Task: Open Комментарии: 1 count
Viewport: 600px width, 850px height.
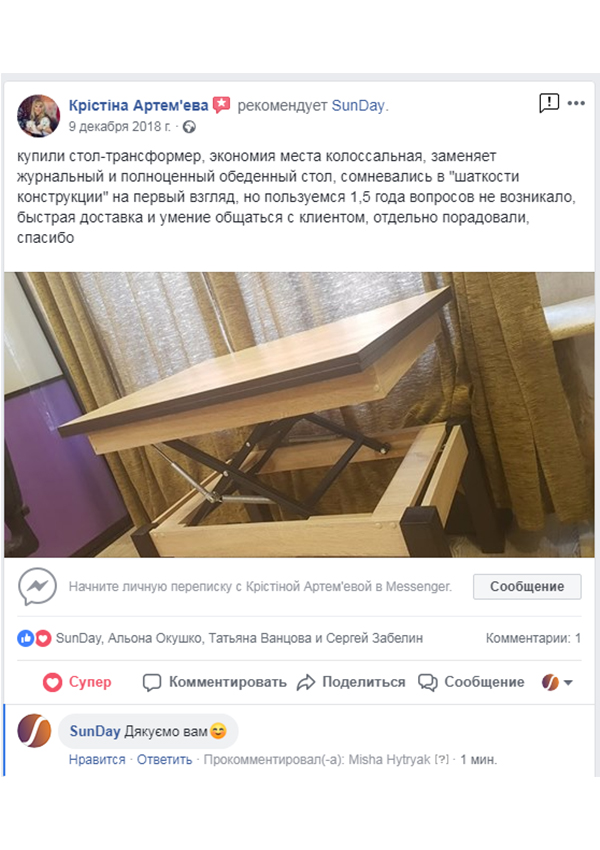Action: [533, 638]
